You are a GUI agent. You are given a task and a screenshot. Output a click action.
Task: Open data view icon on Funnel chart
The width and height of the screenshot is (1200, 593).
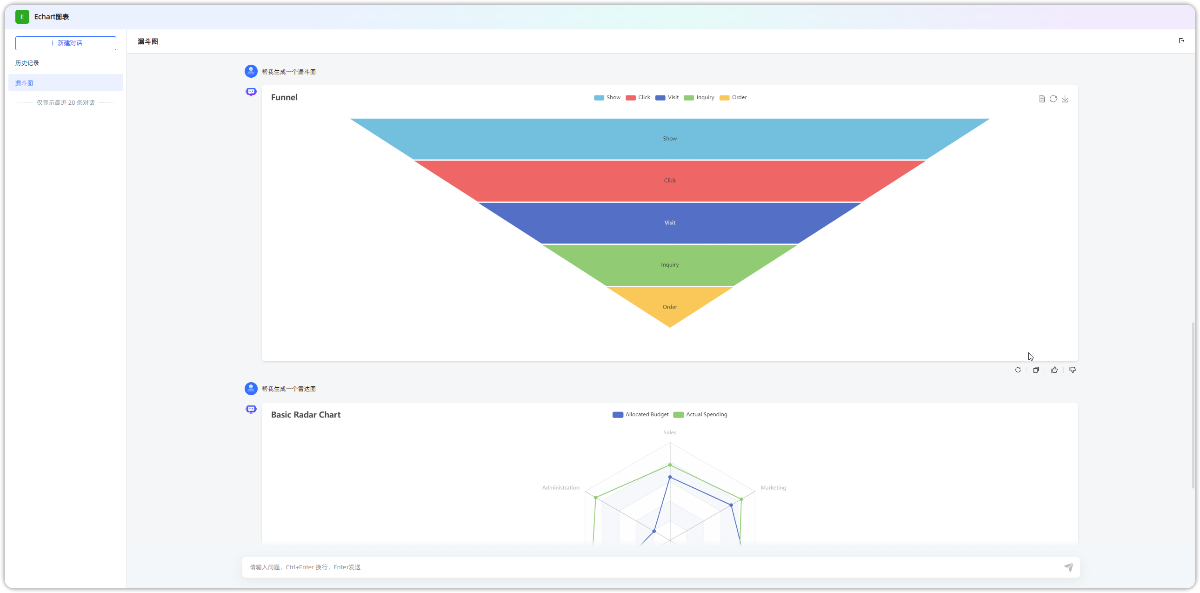coord(1042,99)
